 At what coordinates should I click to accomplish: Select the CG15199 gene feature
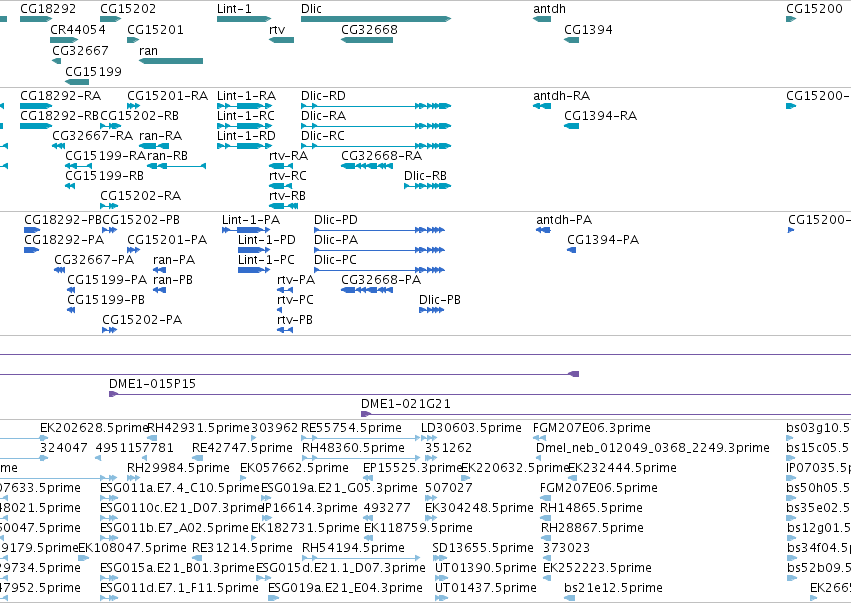coord(77,82)
